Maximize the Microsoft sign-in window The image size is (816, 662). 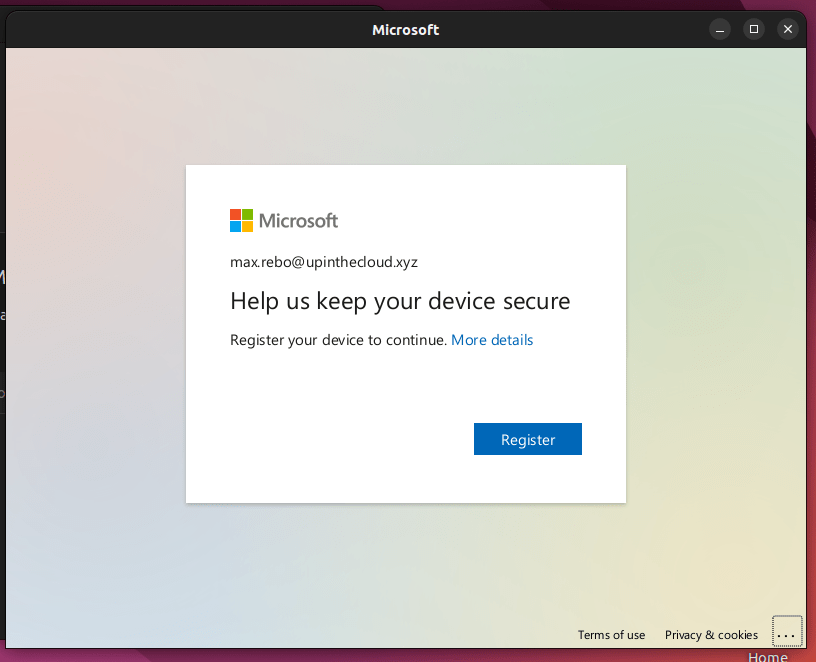[x=754, y=30]
